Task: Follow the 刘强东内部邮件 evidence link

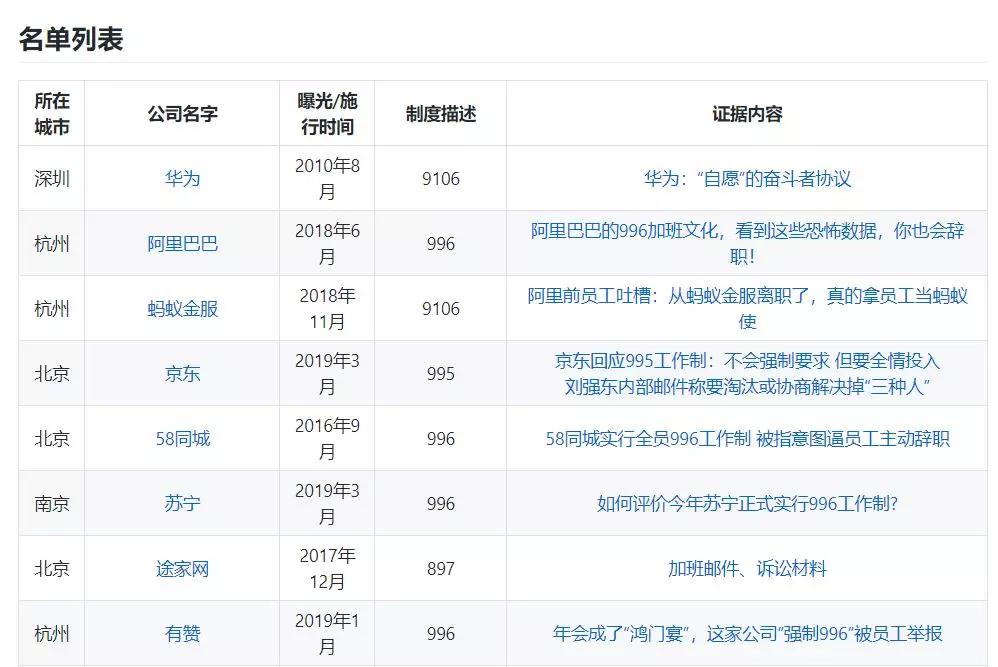Action: [x=747, y=386]
